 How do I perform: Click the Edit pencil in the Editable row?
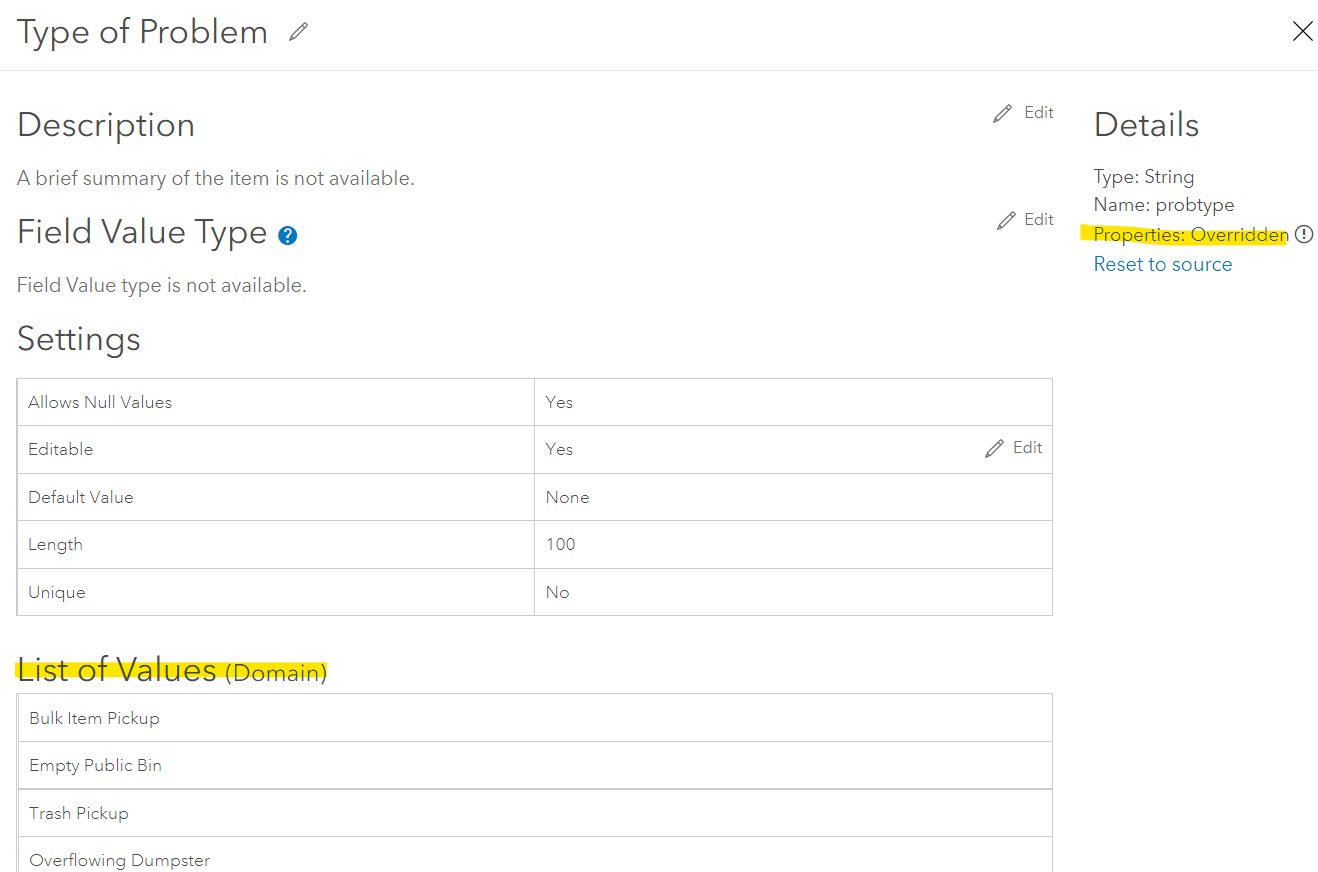(x=996, y=447)
